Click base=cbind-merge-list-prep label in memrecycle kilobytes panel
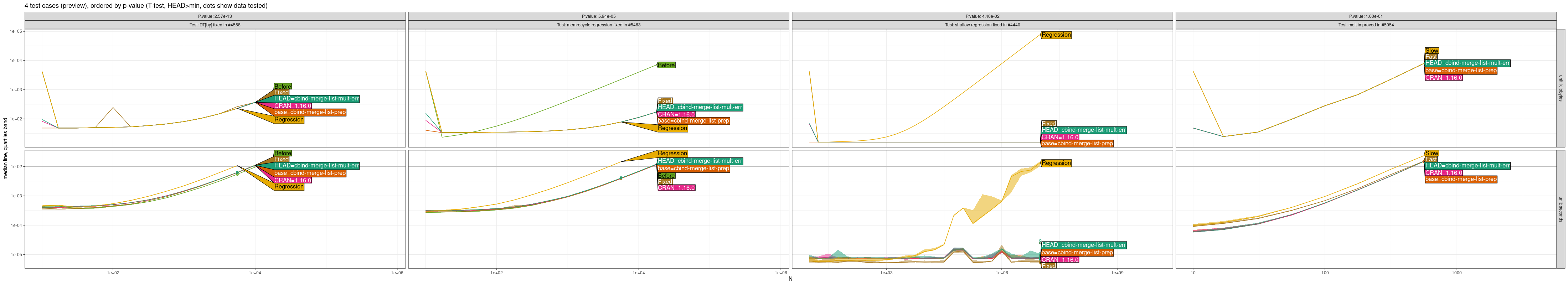Viewport: 1568px width, 285px height. tap(693, 120)
